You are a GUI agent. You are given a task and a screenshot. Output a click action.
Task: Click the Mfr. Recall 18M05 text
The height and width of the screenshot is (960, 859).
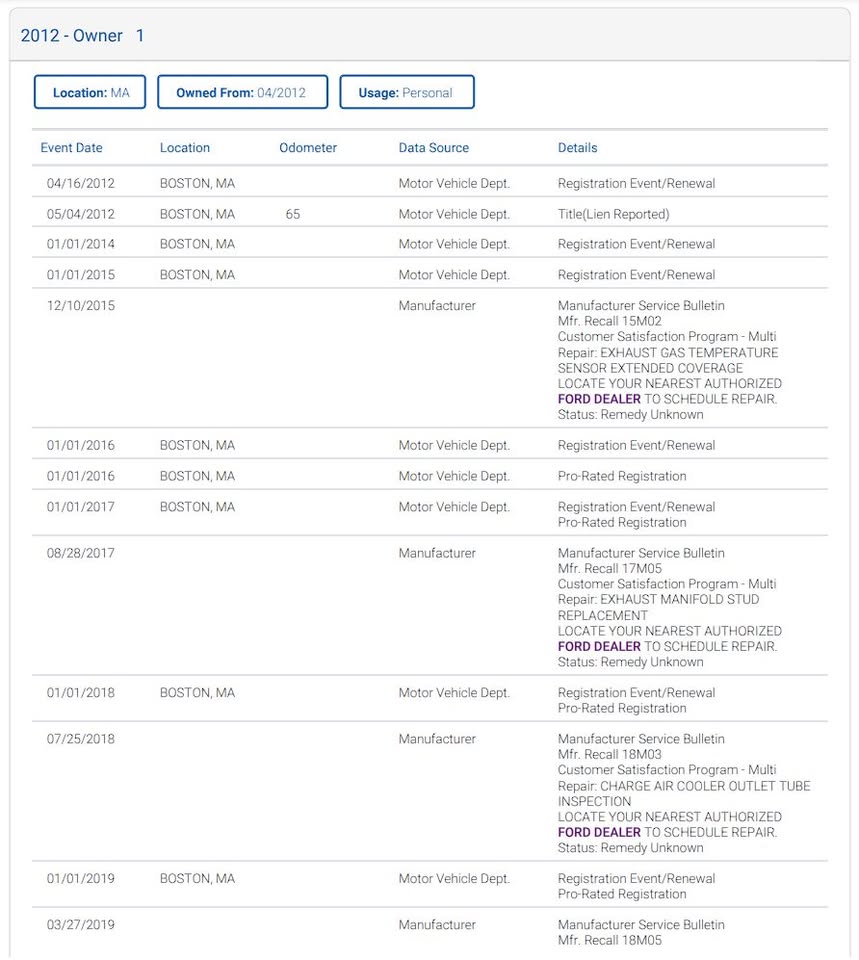pyautogui.click(x=610, y=940)
